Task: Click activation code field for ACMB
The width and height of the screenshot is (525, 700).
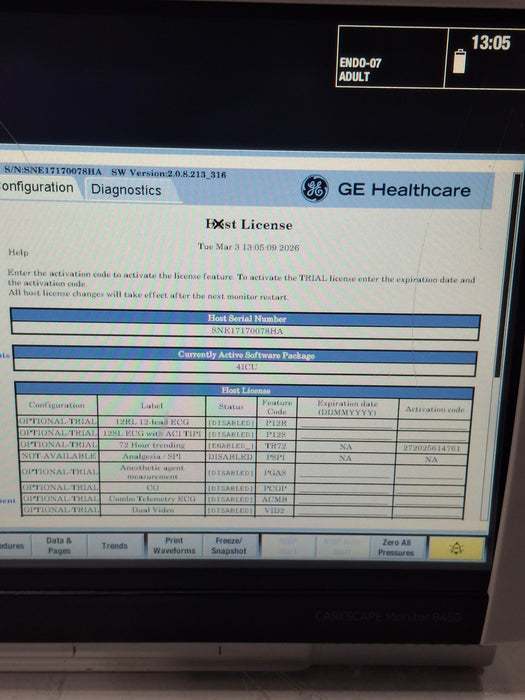Action: coord(428,501)
